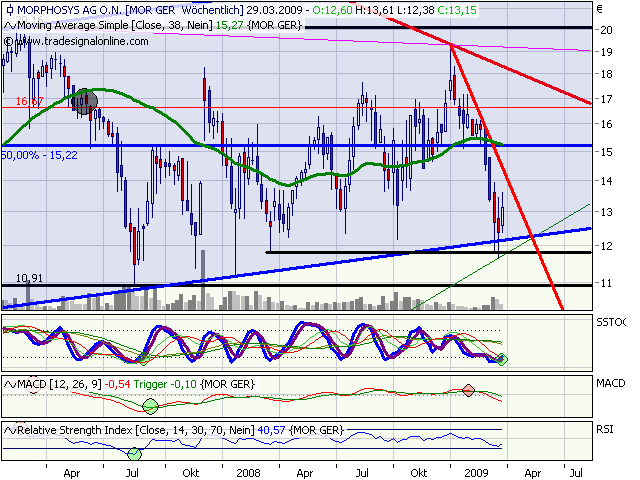Image resolution: width=640 pixels, height=480 pixels.
Task: Click the MORPHOSYS AG O.N. chart title
Action: point(68,9)
